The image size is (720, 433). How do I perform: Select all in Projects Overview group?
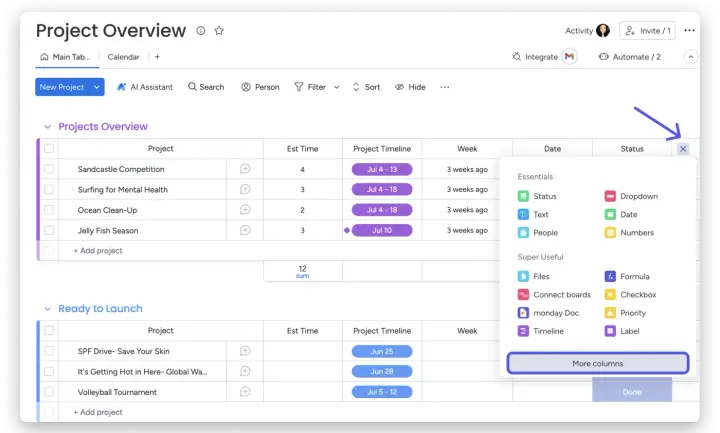click(49, 149)
